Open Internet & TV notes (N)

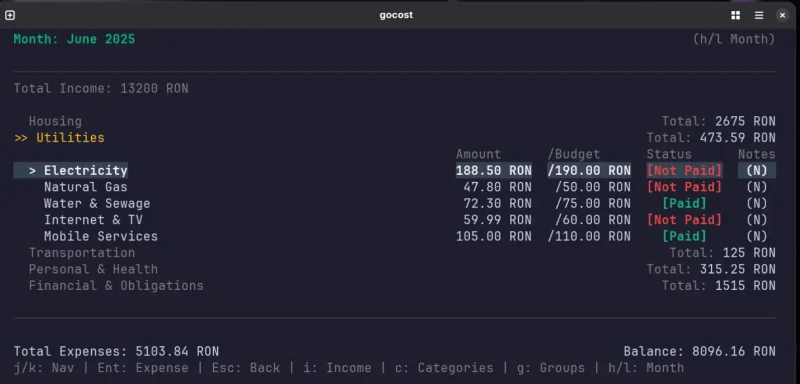click(757, 220)
